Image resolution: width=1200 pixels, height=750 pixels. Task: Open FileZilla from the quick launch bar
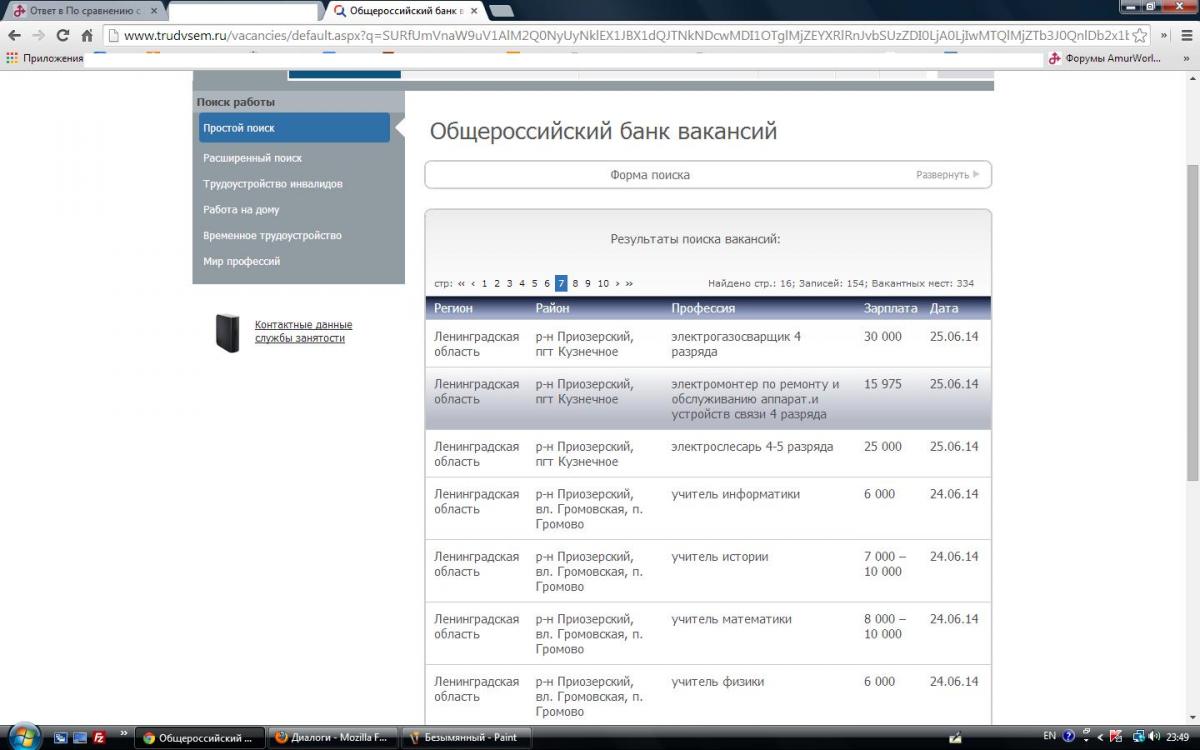click(99, 737)
